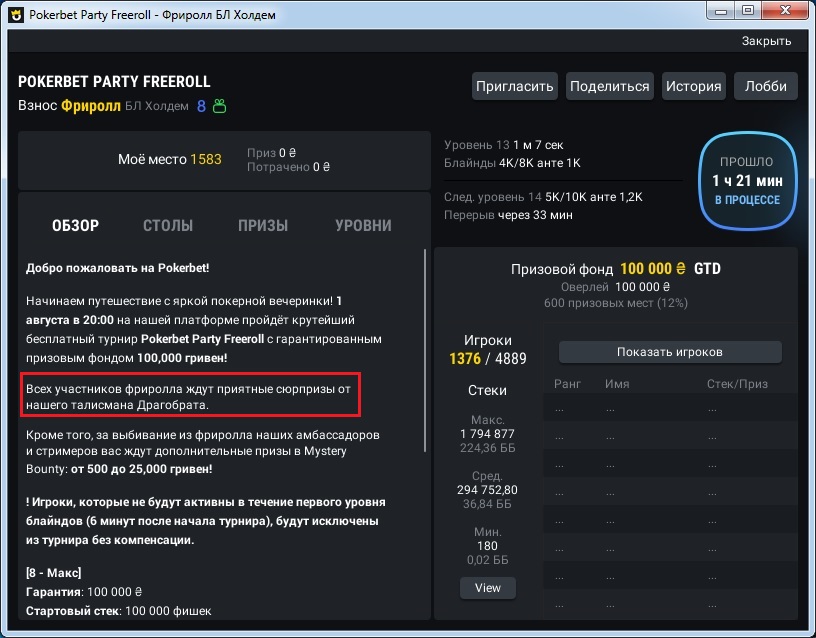Click the Стек/Приз column header

point(737,384)
